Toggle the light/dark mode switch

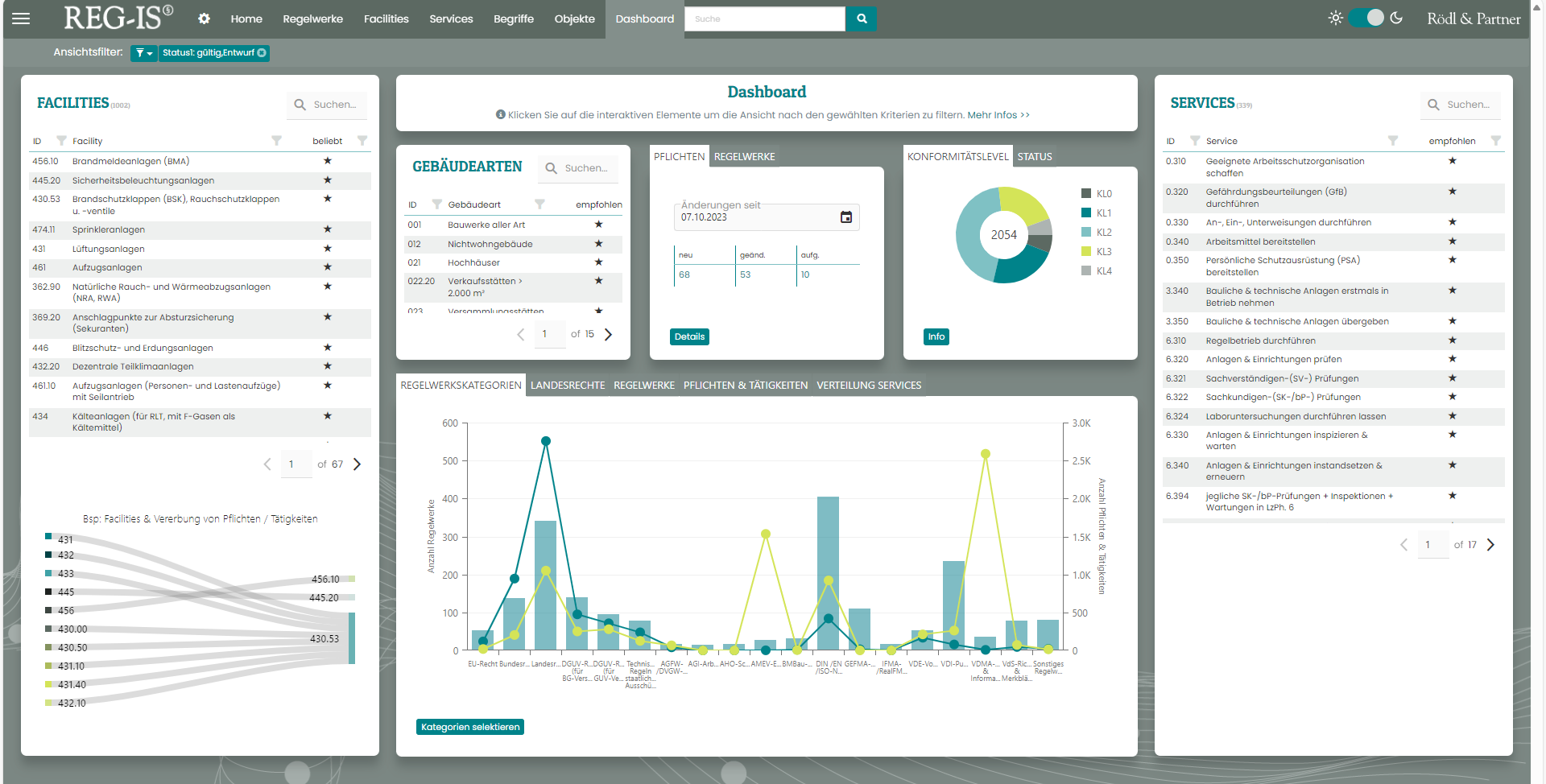(1366, 18)
